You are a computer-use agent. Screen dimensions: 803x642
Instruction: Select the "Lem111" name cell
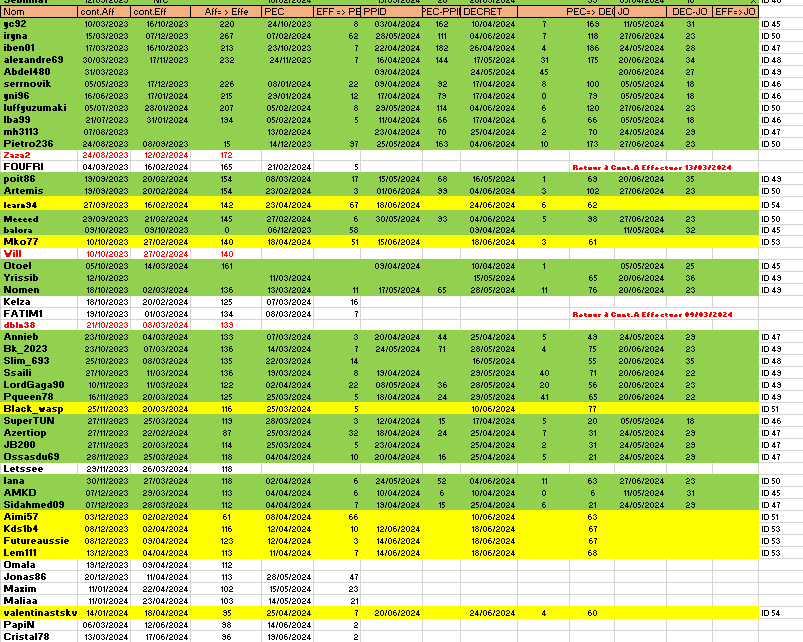click(39, 553)
